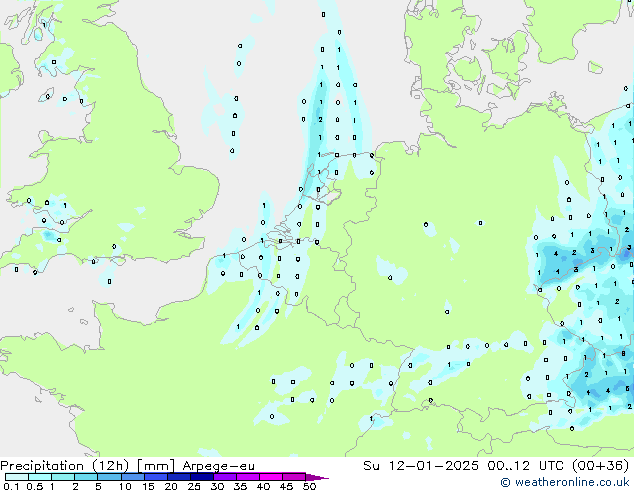Screen dimensions: 634x490
Task: Click the '15' legend value
Action: (148, 486)
